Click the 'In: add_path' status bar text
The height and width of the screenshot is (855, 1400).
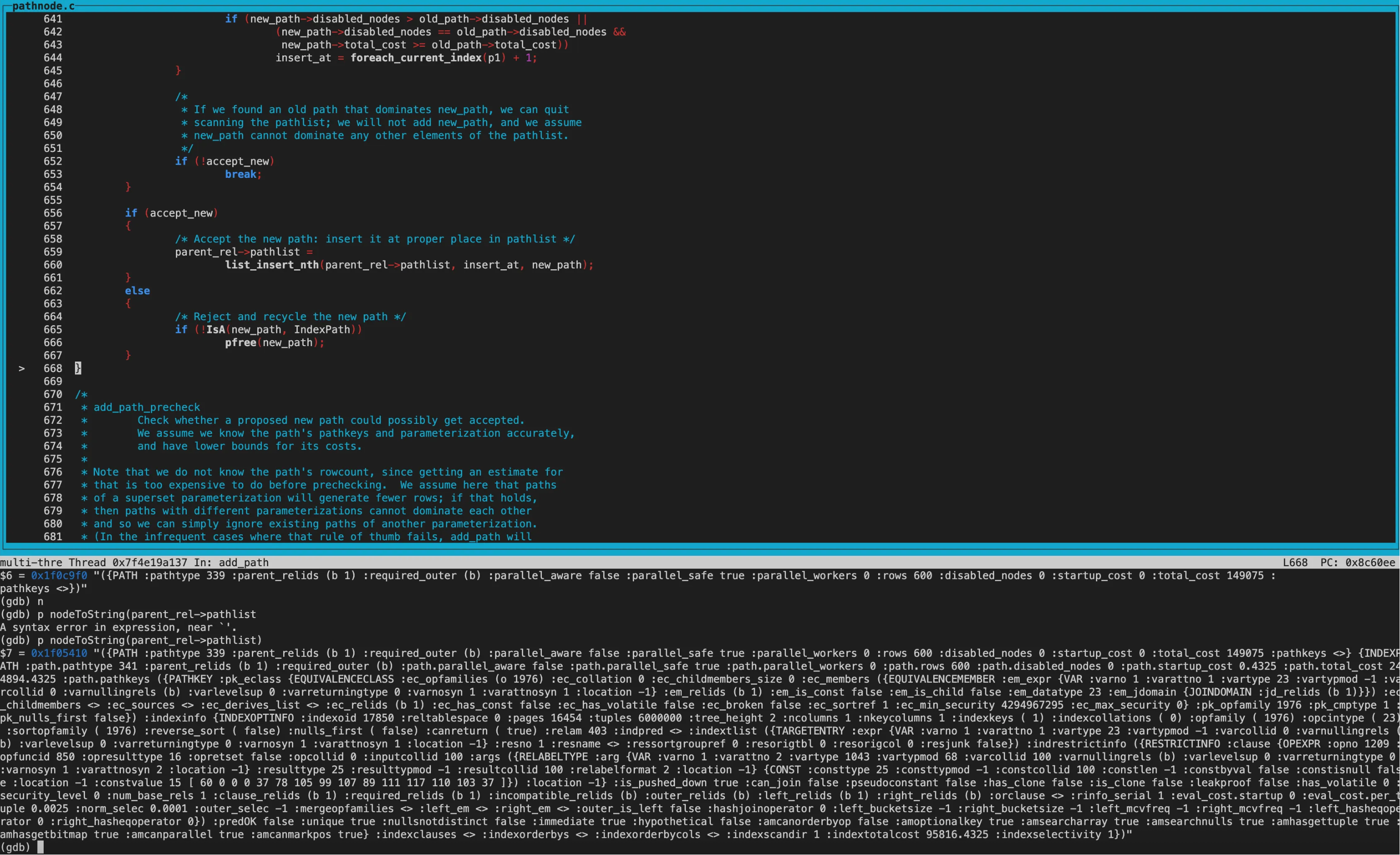tap(231, 563)
